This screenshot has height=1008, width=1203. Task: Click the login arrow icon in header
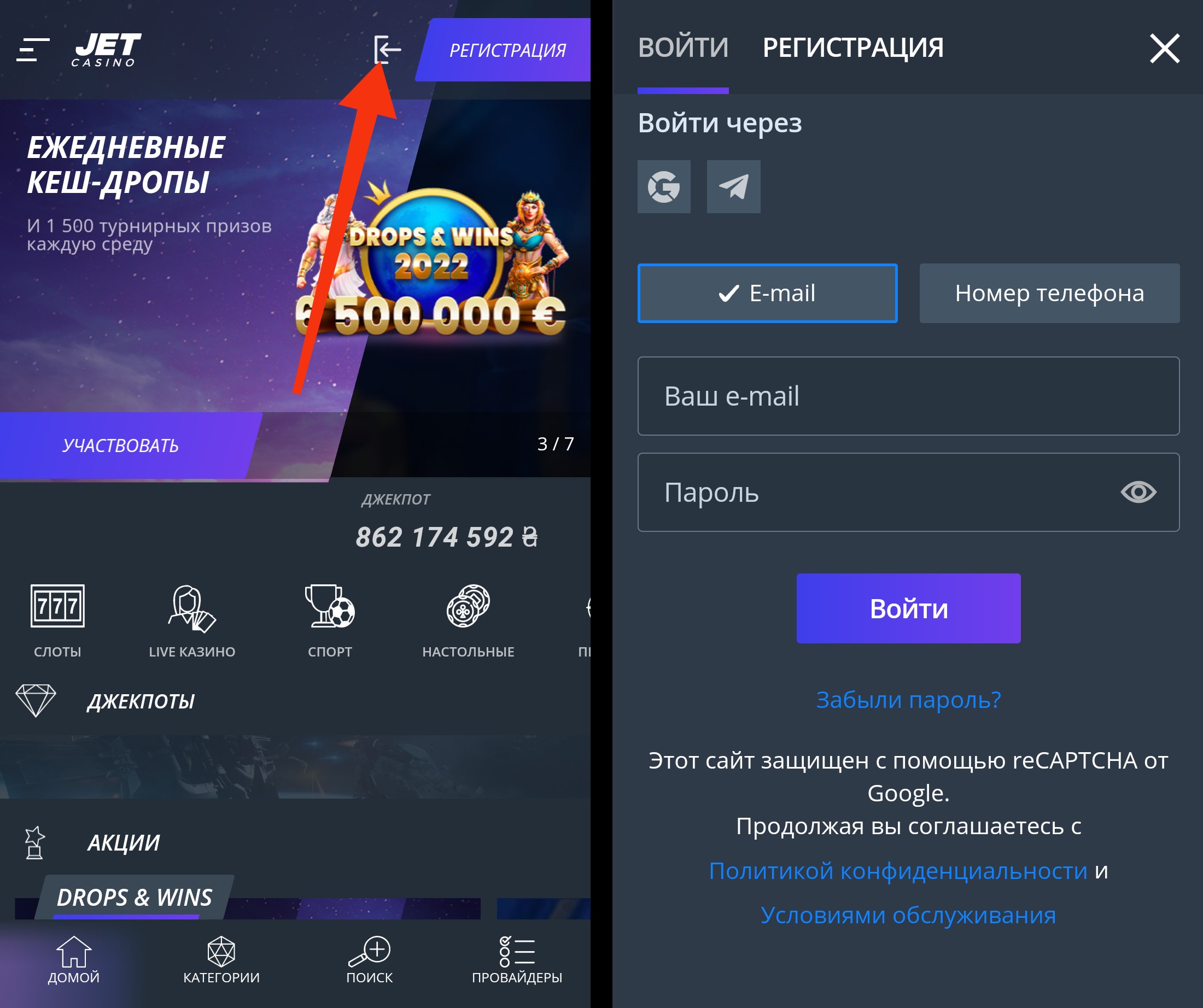[x=387, y=49]
